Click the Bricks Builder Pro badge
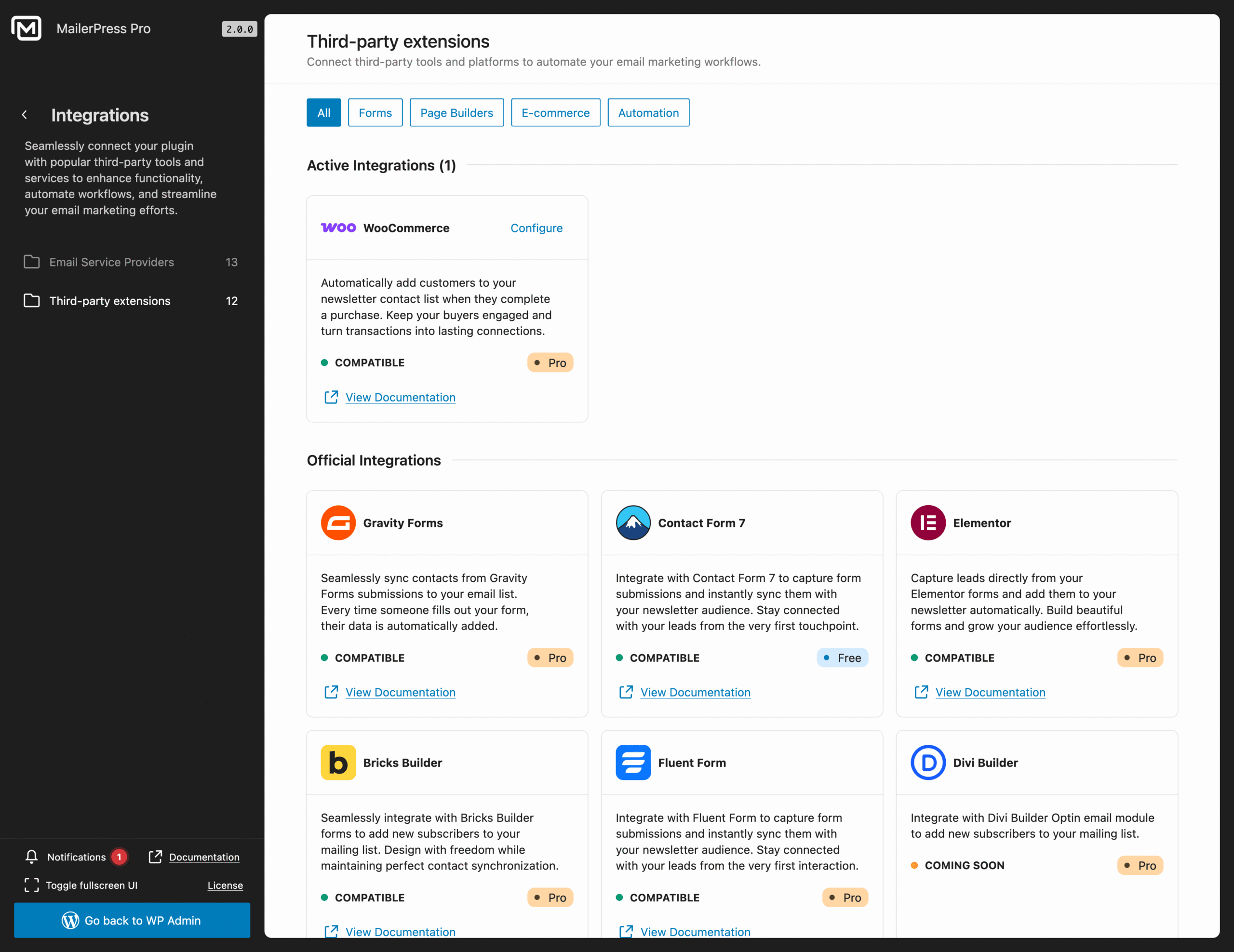 tap(550, 897)
